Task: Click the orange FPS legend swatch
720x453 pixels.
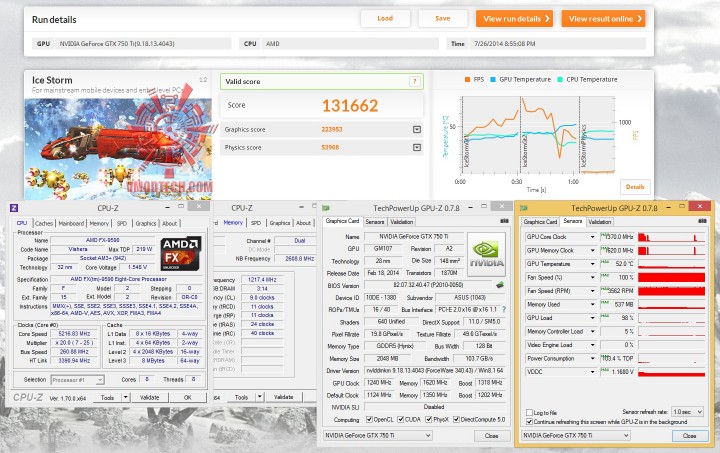Action: tap(467, 79)
